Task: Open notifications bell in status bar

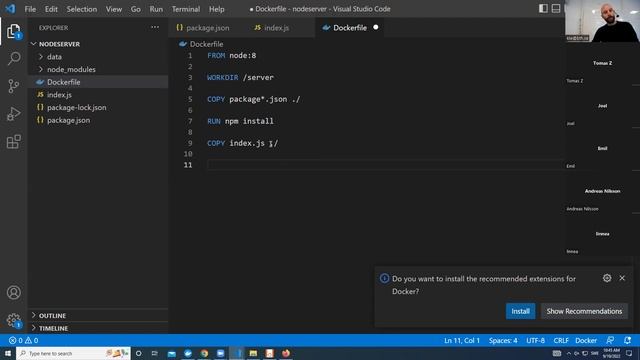Action: (x=627, y=340)
